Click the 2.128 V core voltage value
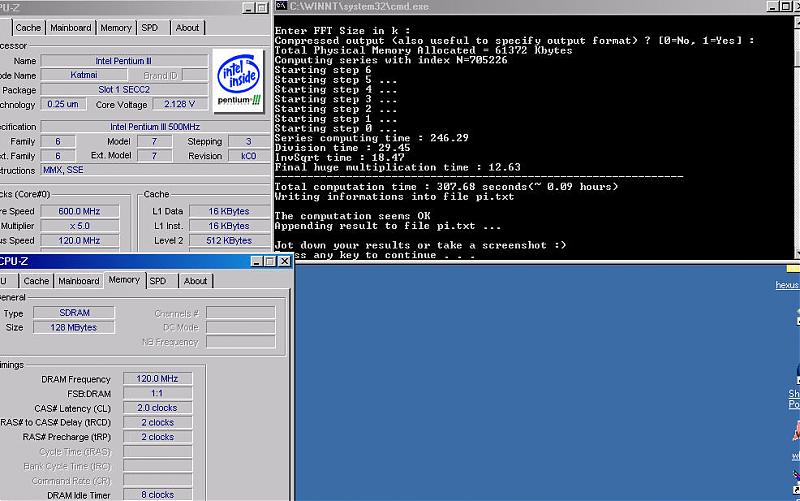Image resolution: width=800 pixels, height=501 pixels. pos(180,104)
